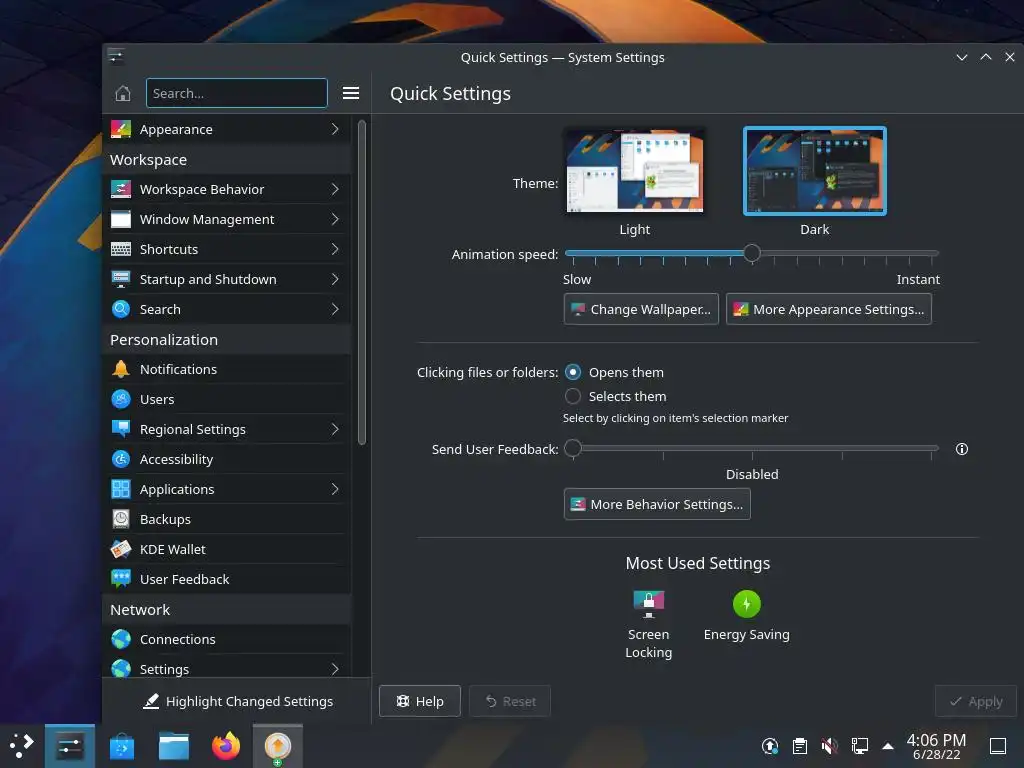
Task: Expand Workspace Behavior chevron
Action: pos(335,189)
